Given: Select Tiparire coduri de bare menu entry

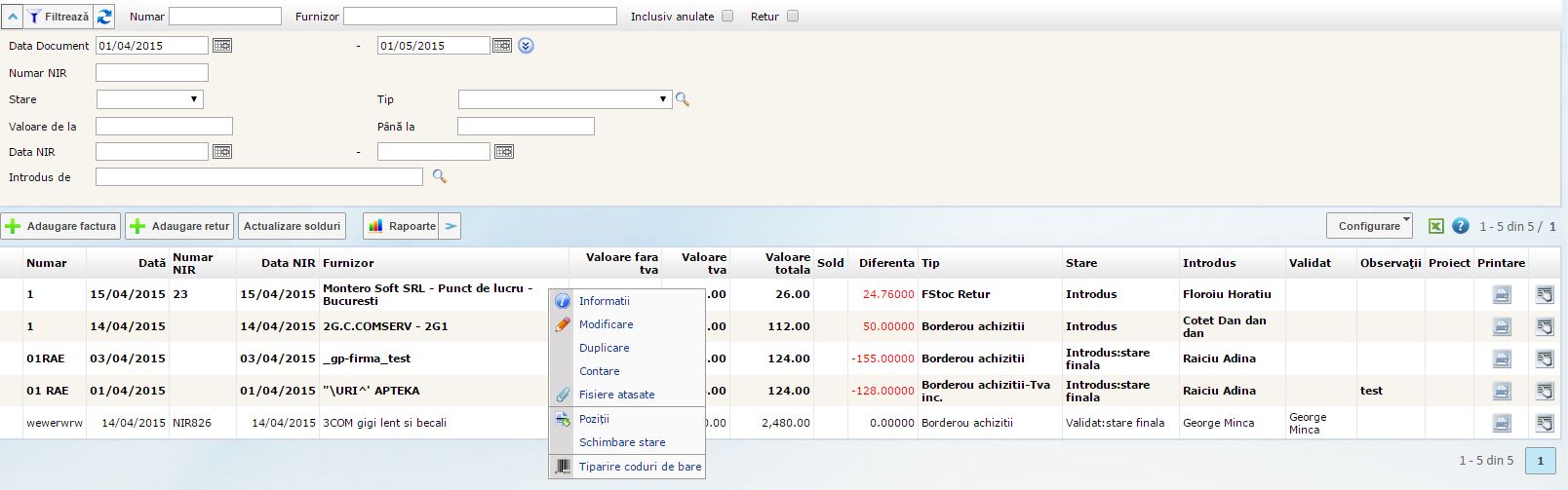Looking at the screenshot, I should pos(640,467).
